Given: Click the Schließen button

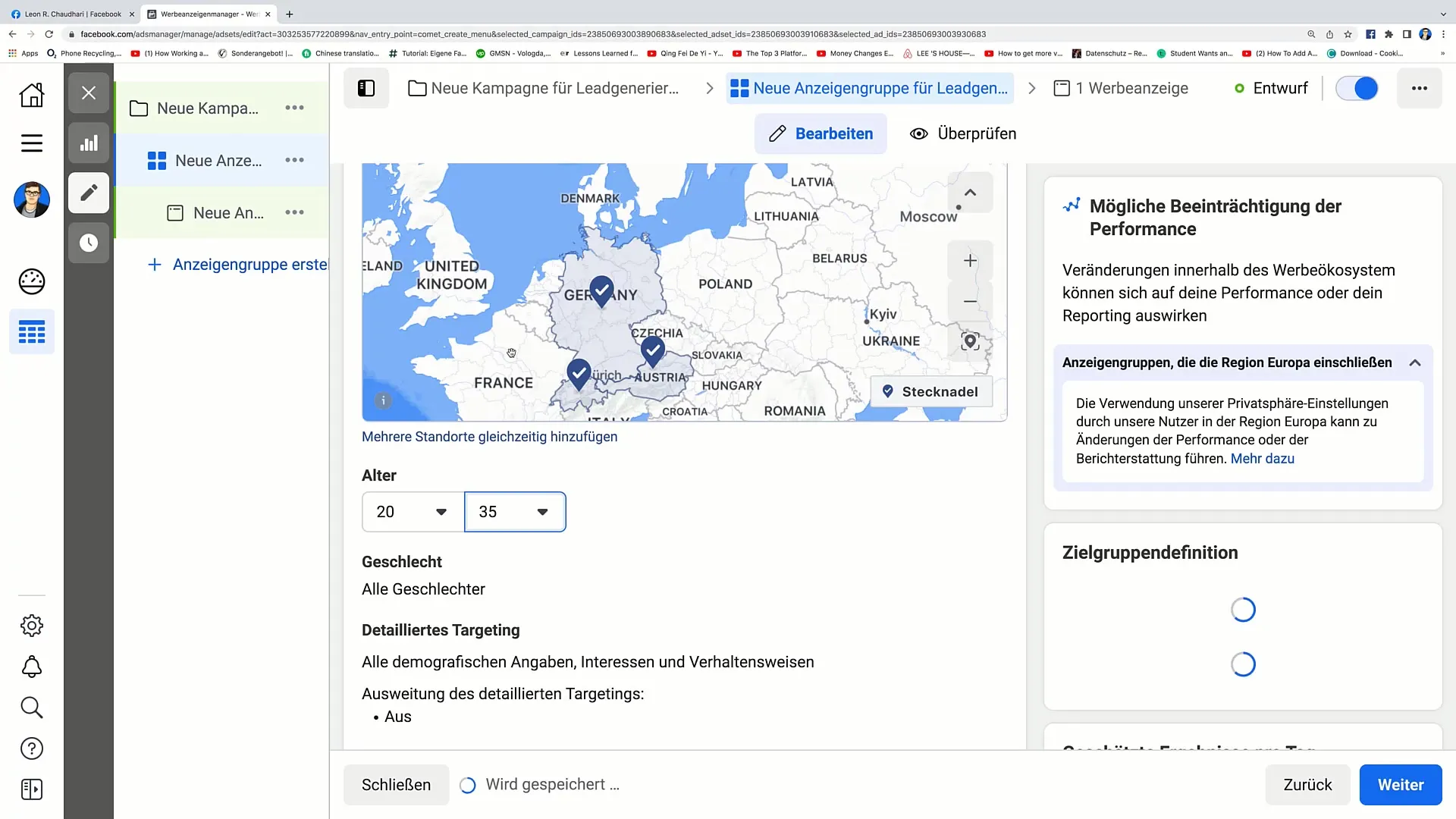Looking at the screenshot, I should (396, 785).
